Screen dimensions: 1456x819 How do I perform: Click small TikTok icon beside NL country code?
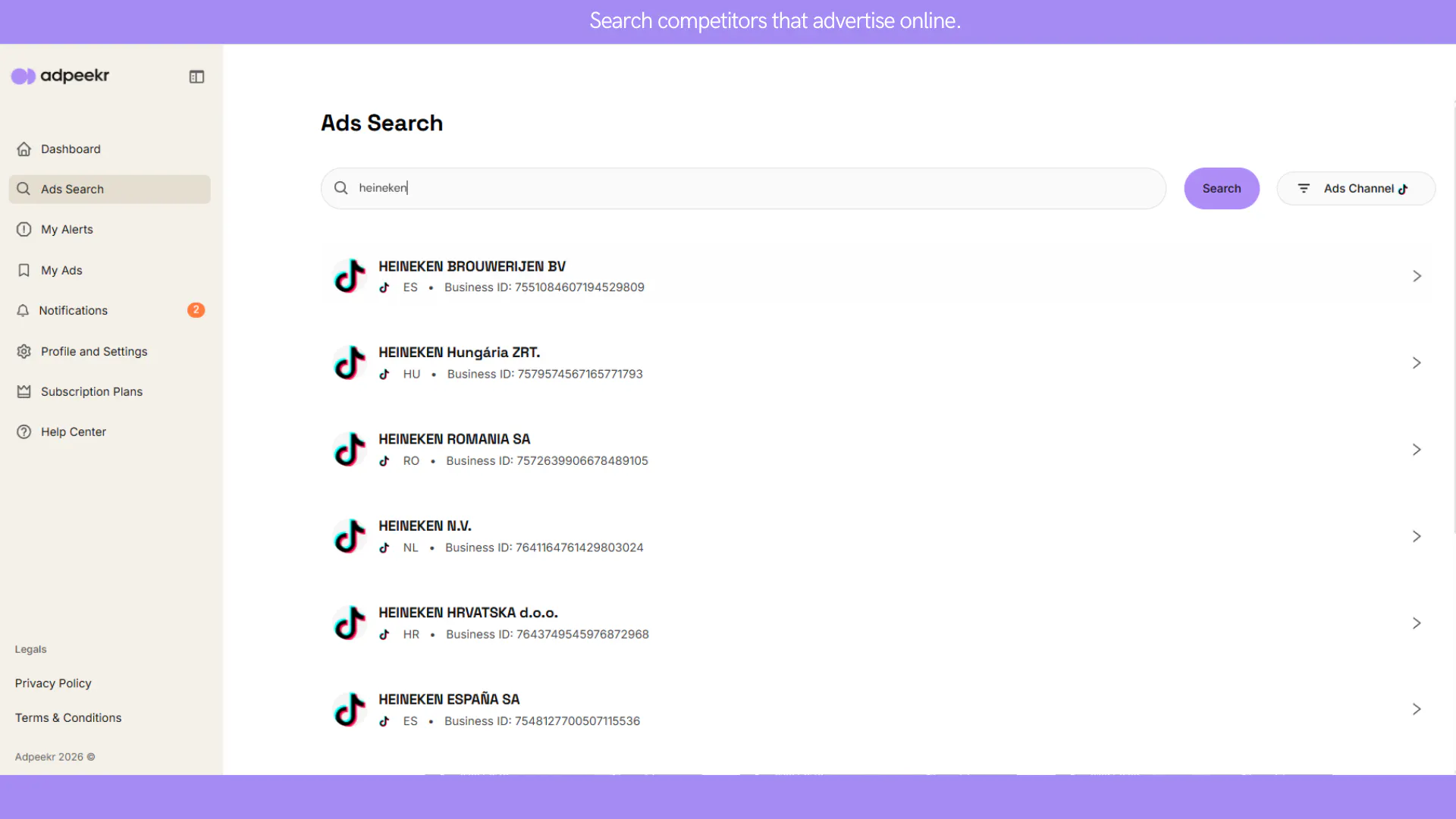(x=384, y=548)
